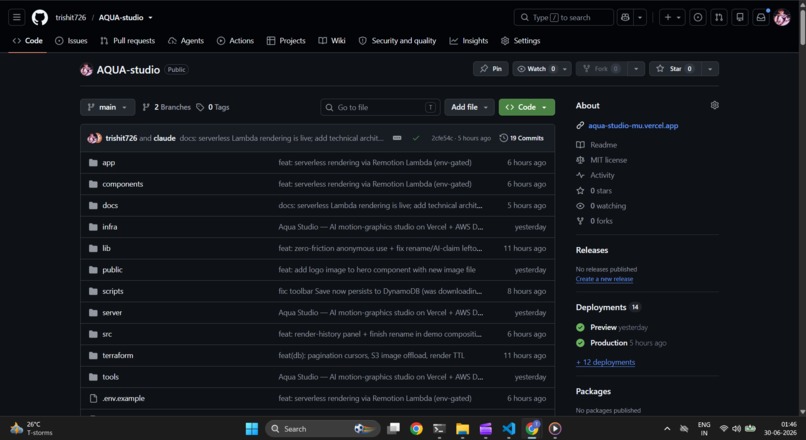This screenshot has height=440, width=806.
Task: Open the Insights tab
Action: click(x=469, y=41)
